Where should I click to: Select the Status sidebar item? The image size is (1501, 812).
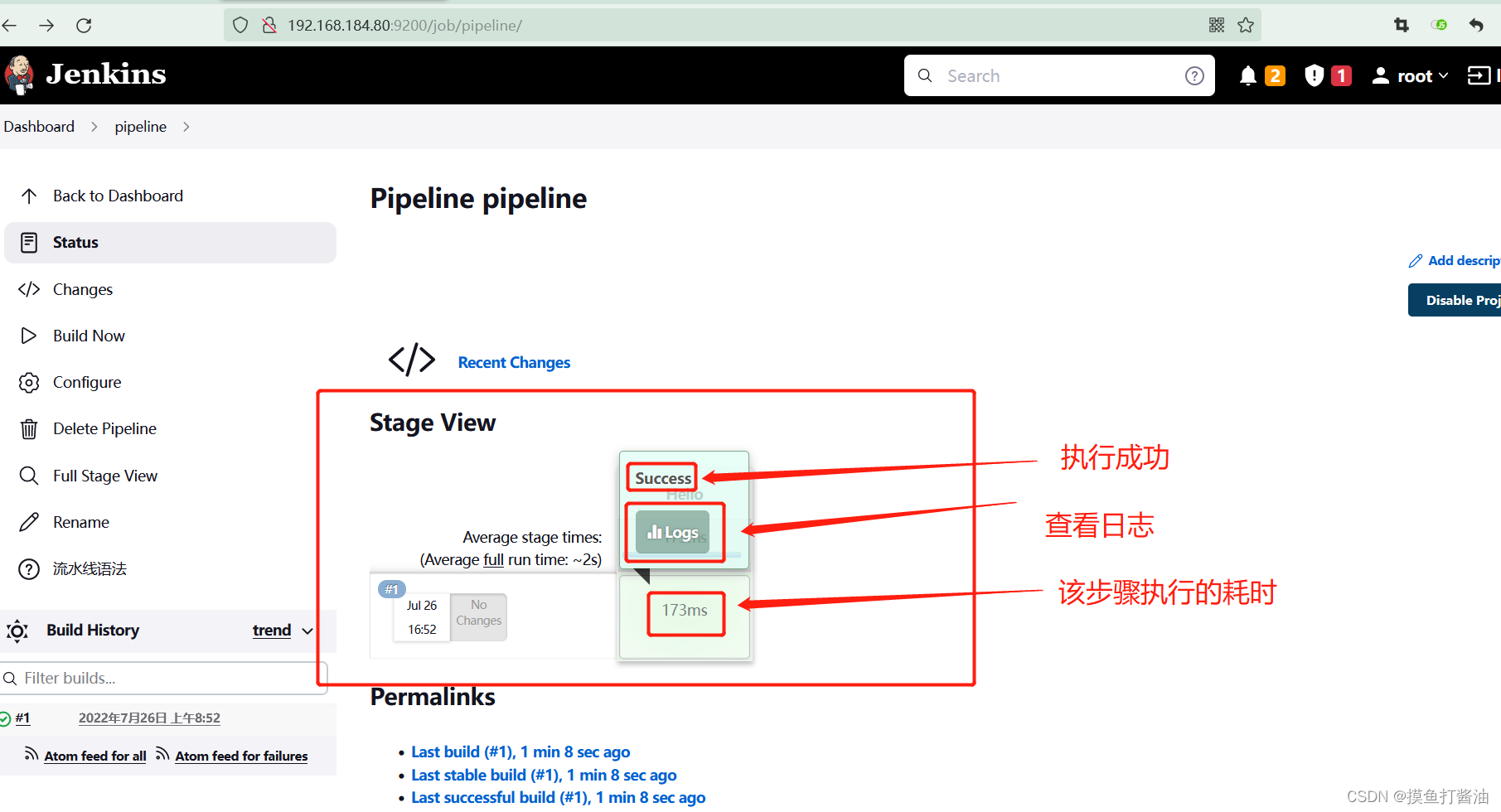click(x=170, y=243)
